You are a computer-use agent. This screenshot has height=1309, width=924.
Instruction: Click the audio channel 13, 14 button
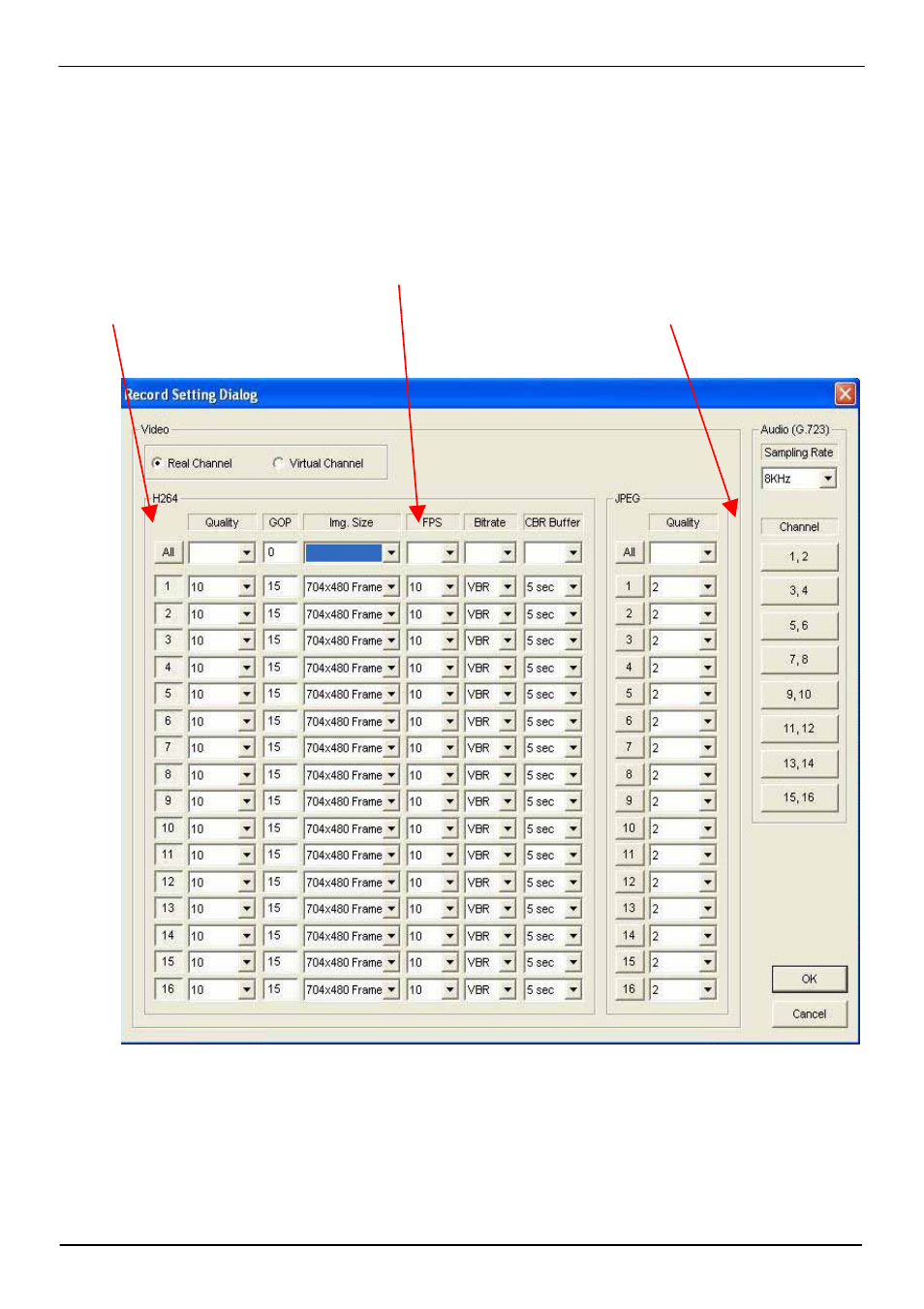click(x=799, y=764)
